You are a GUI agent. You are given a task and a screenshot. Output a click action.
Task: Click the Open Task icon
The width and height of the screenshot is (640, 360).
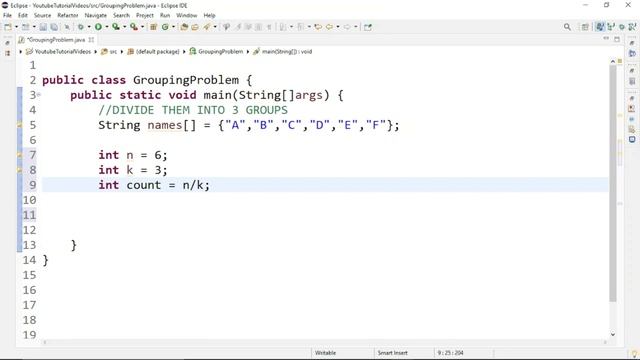[x=195, y=27]
